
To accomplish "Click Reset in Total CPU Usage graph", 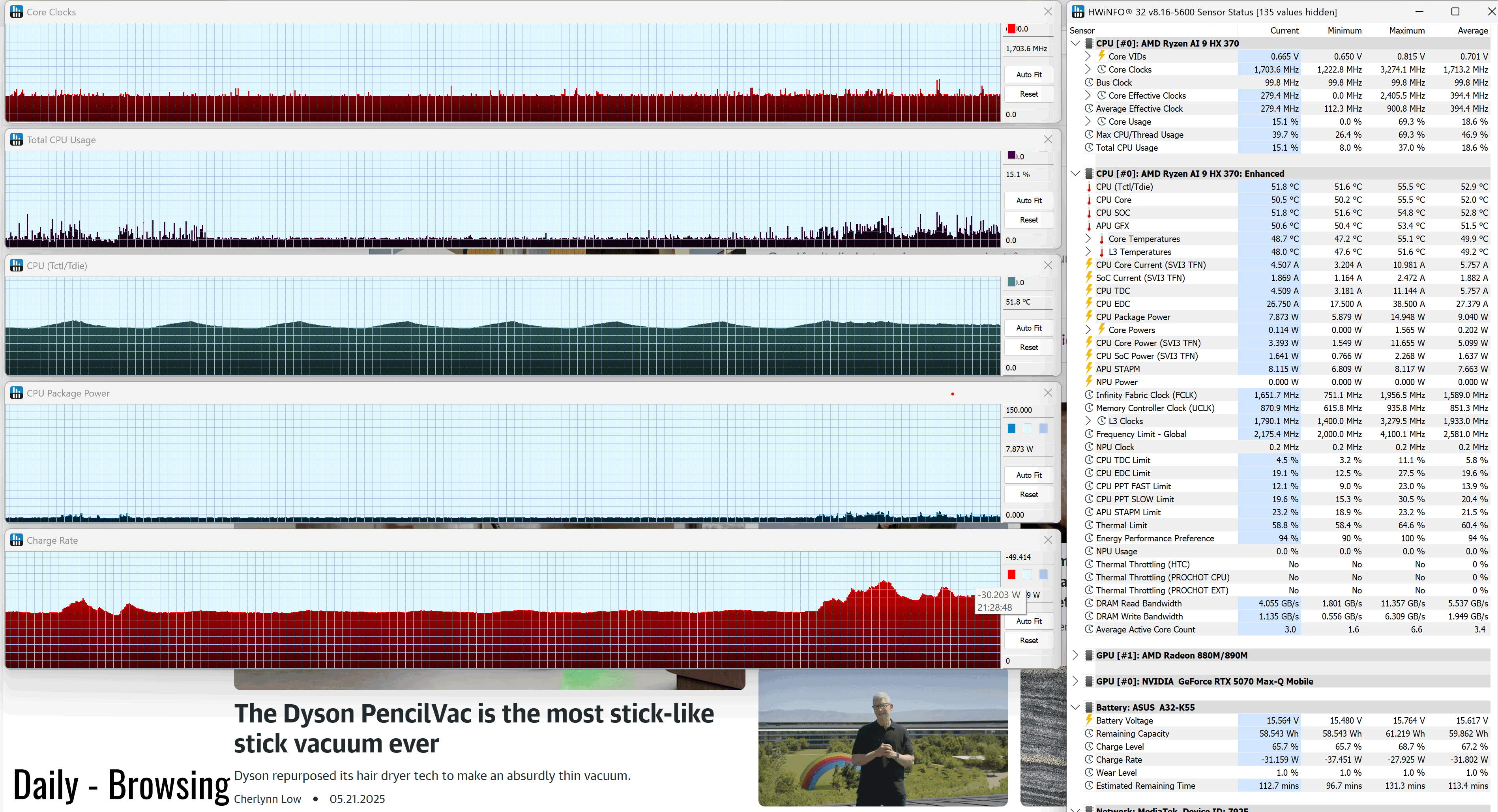I will 1029,220.
